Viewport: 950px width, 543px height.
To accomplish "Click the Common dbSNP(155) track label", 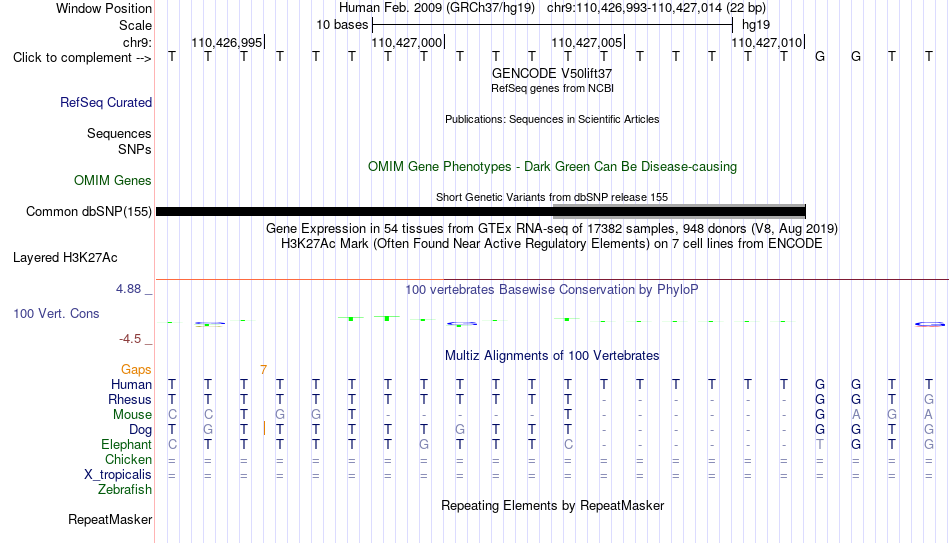I will coord(88,212).
